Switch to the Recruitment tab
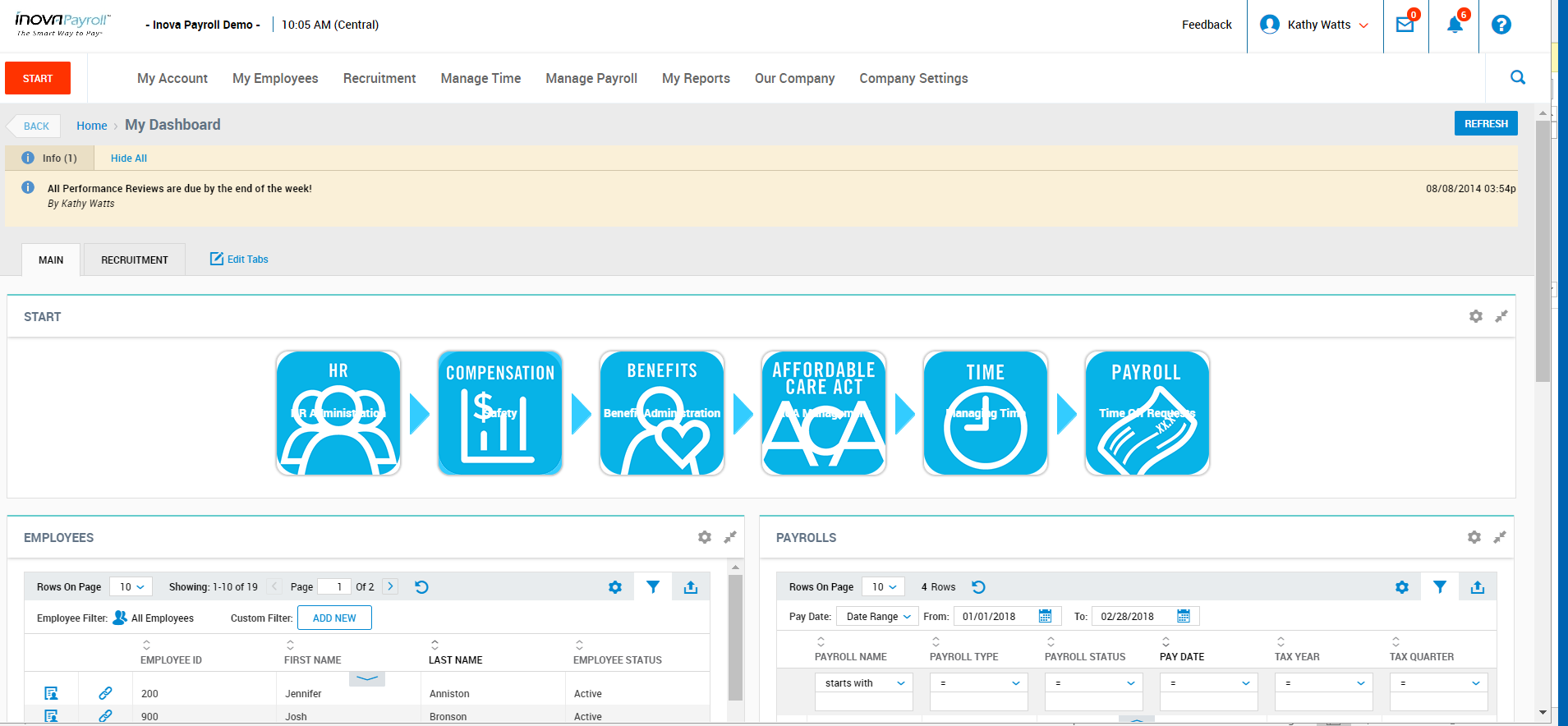The image size is (1568, 726). (x=135, y=260)
